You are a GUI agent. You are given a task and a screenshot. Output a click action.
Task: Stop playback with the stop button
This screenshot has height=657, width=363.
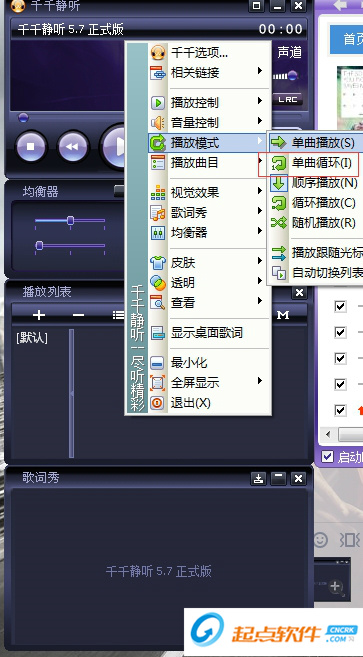click(31, 147)
